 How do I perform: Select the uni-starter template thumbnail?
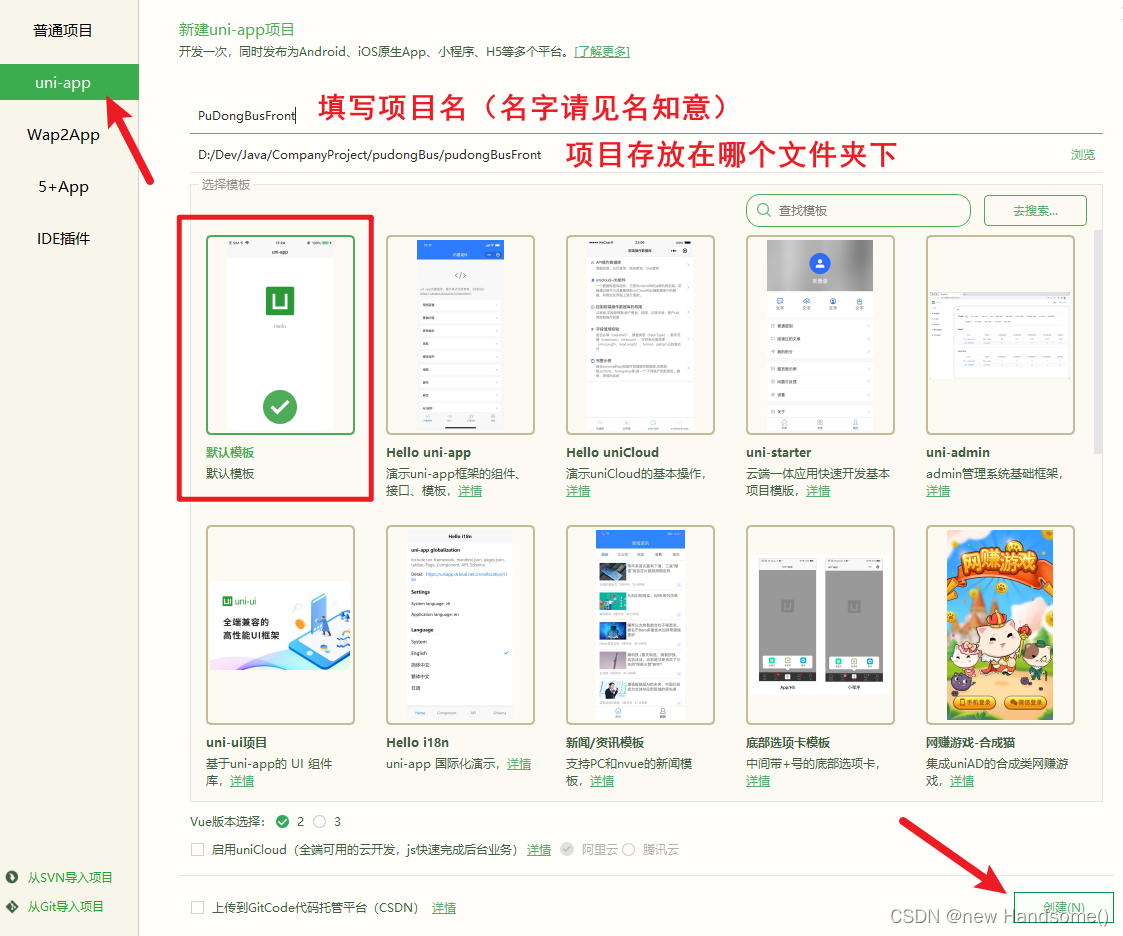pos(820,334)
